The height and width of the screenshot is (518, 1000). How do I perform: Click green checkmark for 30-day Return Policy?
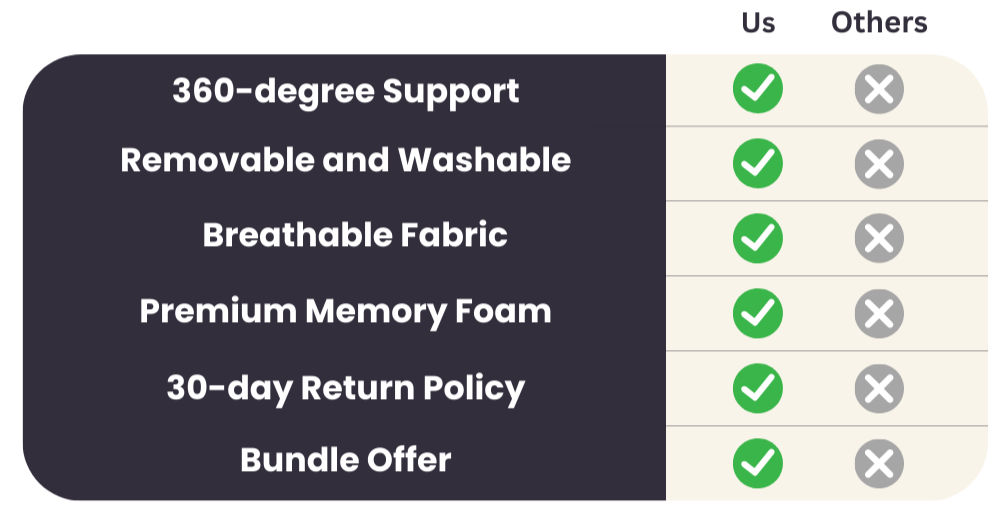click(758, 388)
